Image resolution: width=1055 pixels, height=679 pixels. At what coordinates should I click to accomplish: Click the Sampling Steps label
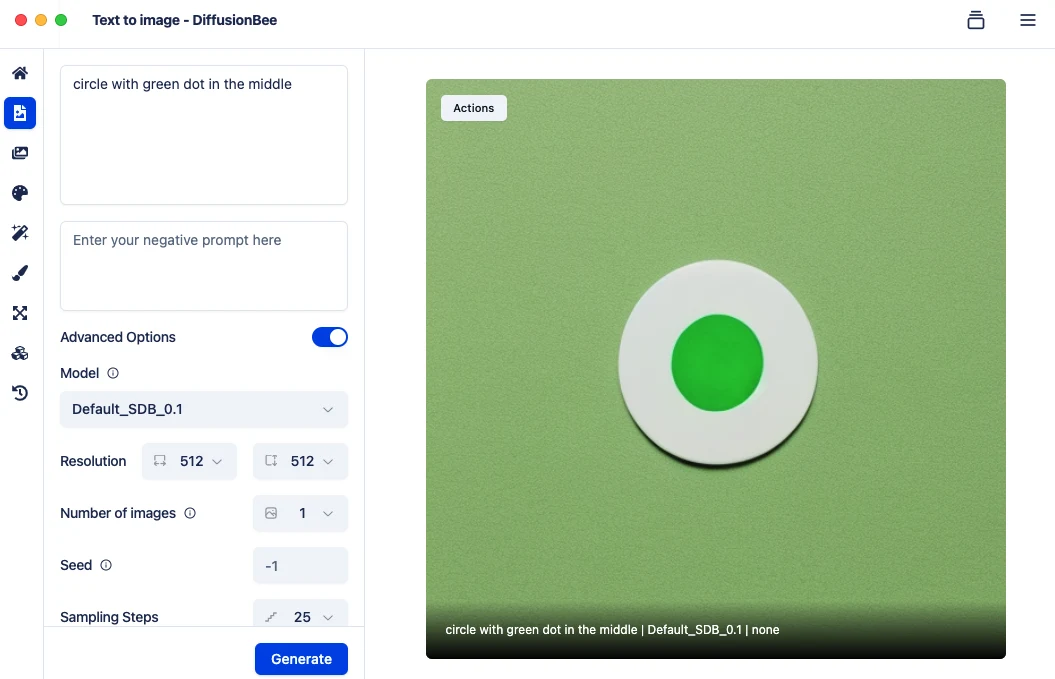pos(109,617)
